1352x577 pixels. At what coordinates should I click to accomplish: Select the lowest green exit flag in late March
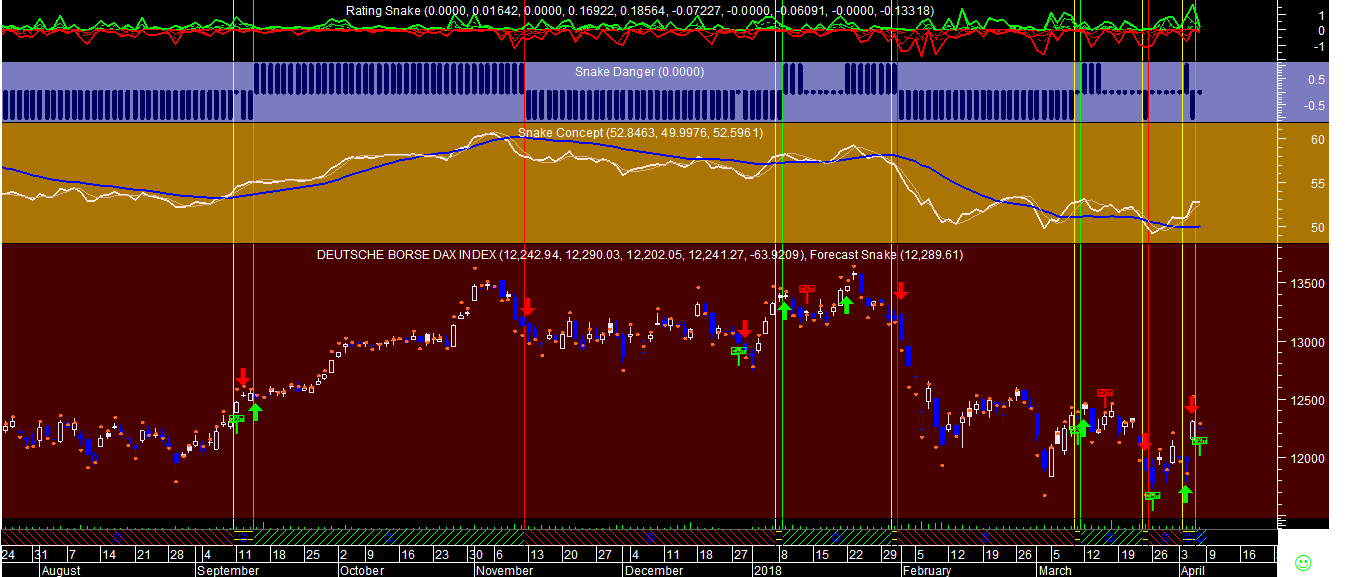[x=1152, y=497]
